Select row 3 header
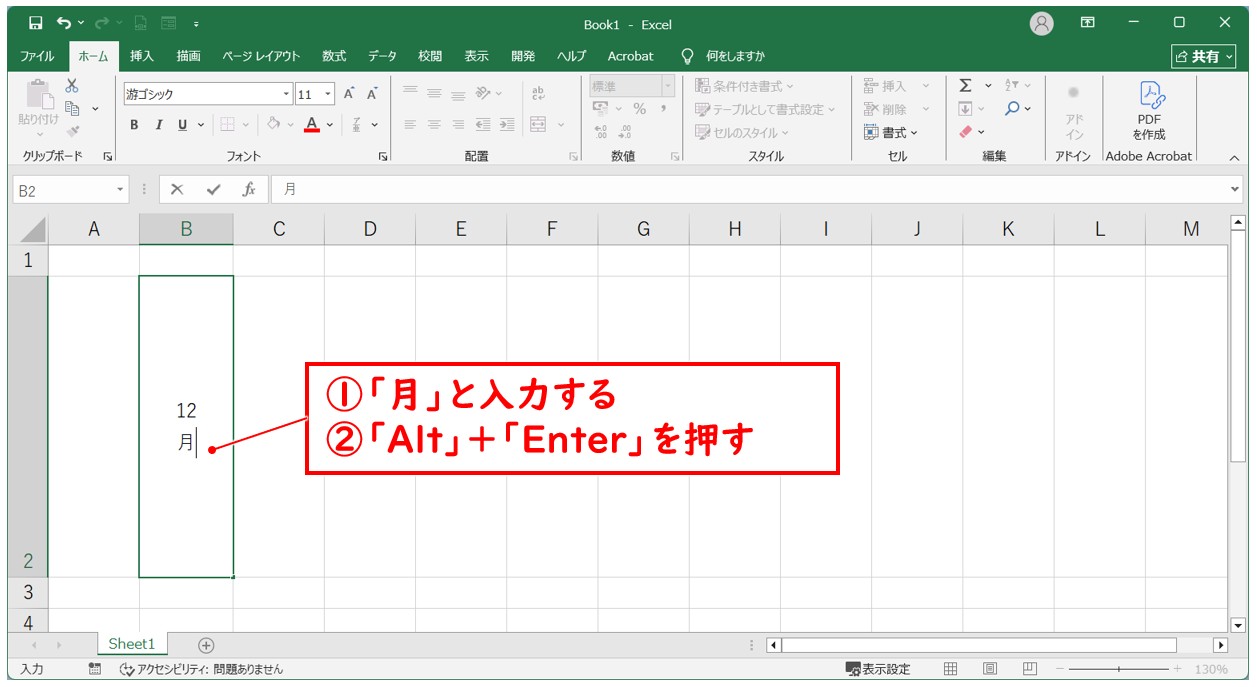Viewport: 1257px width, 687px height. [28, 592]
